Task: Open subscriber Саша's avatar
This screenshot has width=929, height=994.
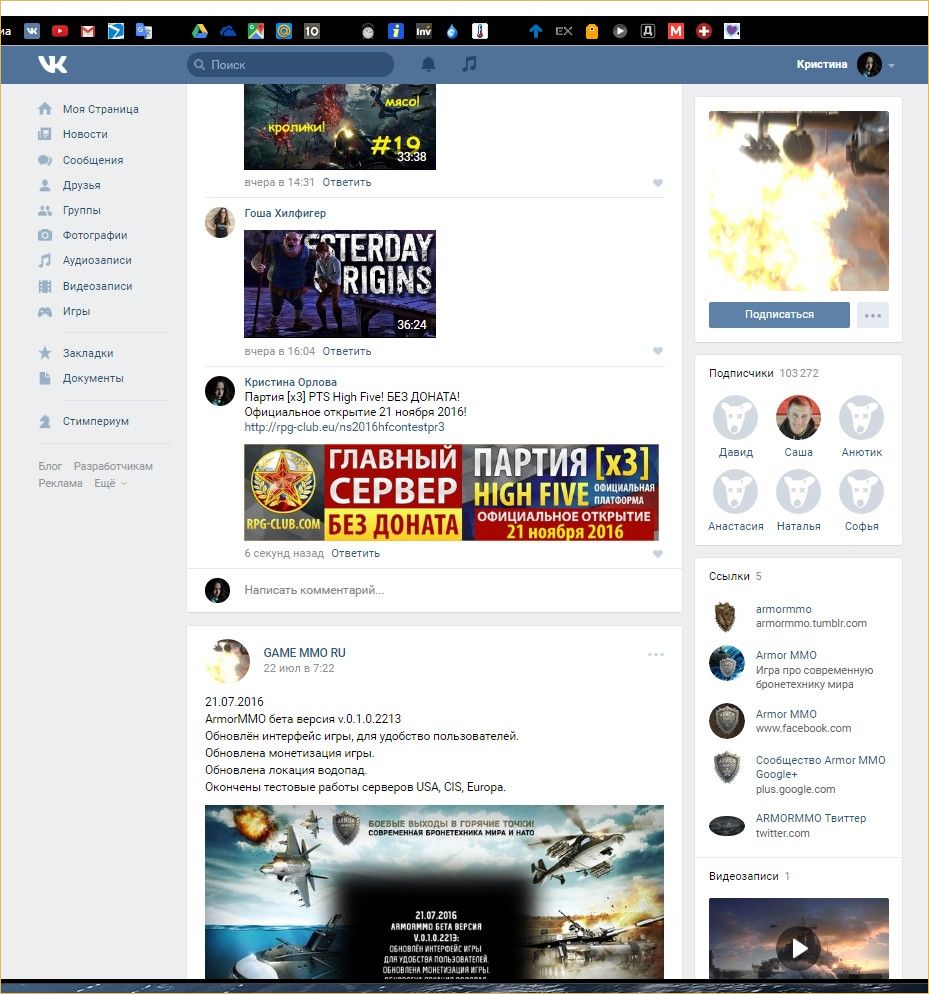Action: (798, 417)
